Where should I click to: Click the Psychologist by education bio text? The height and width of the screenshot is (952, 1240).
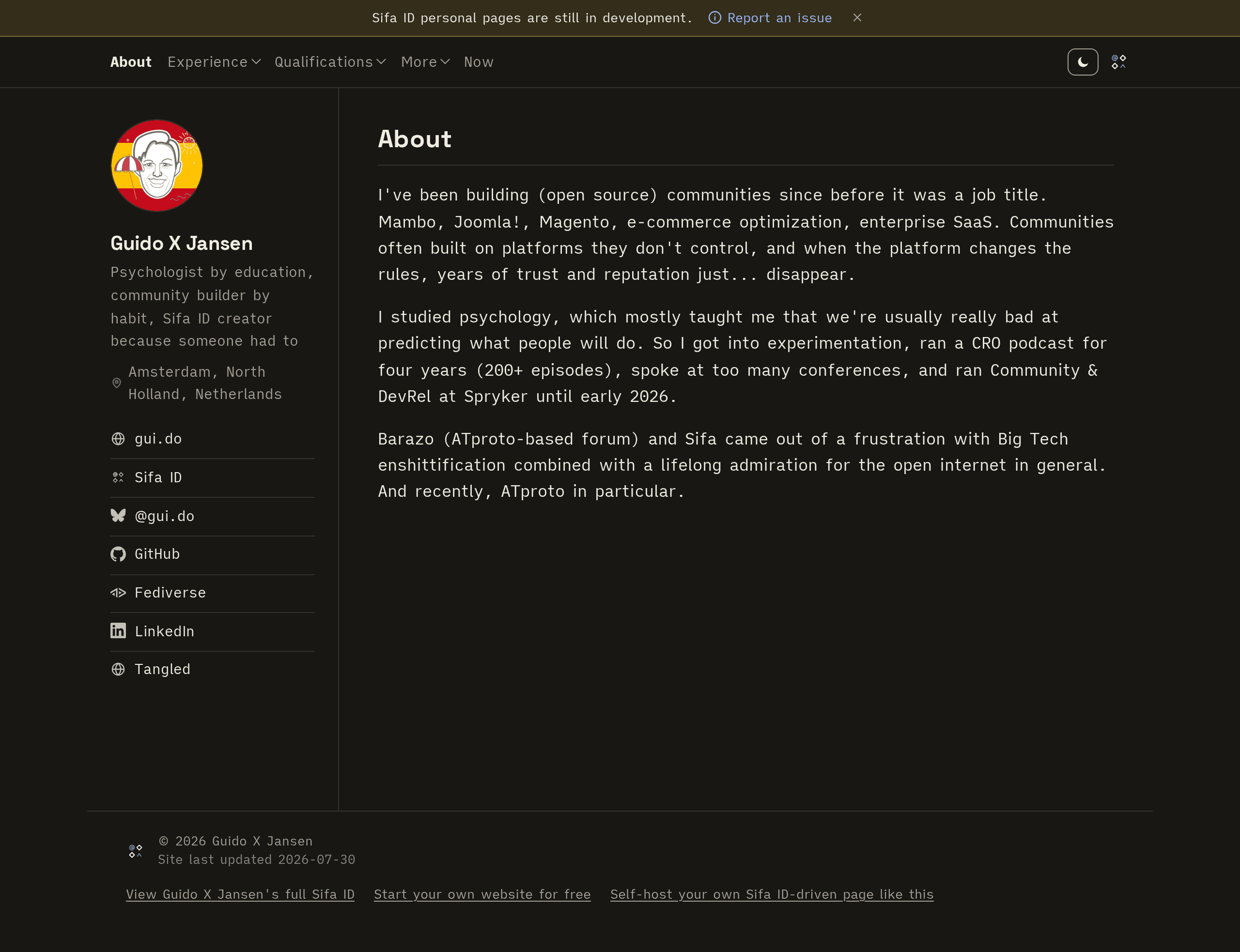(x=212, y=307)
